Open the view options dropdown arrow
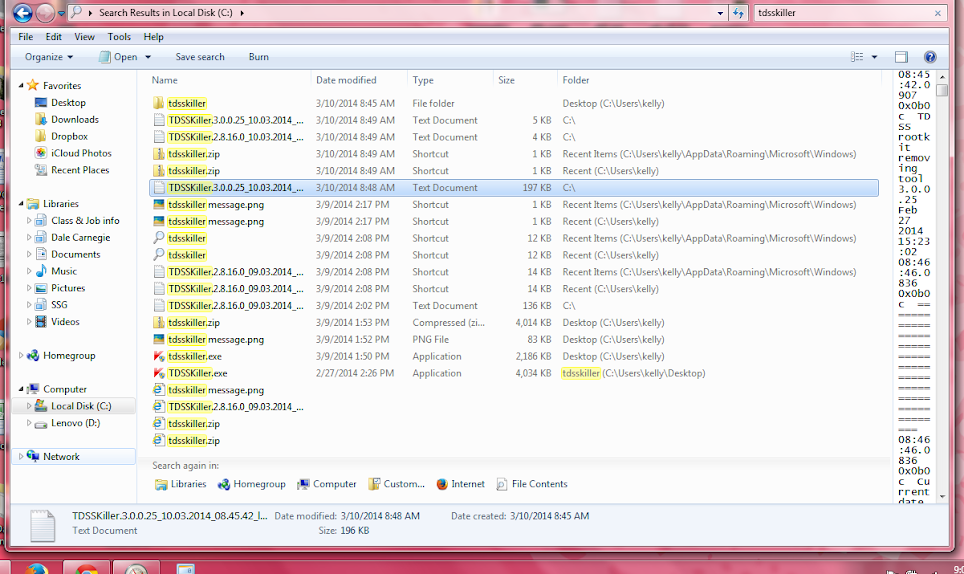Image resolution: width=964 pixels, height=574 pixels. pyautogui.click(x=874, y=57)
